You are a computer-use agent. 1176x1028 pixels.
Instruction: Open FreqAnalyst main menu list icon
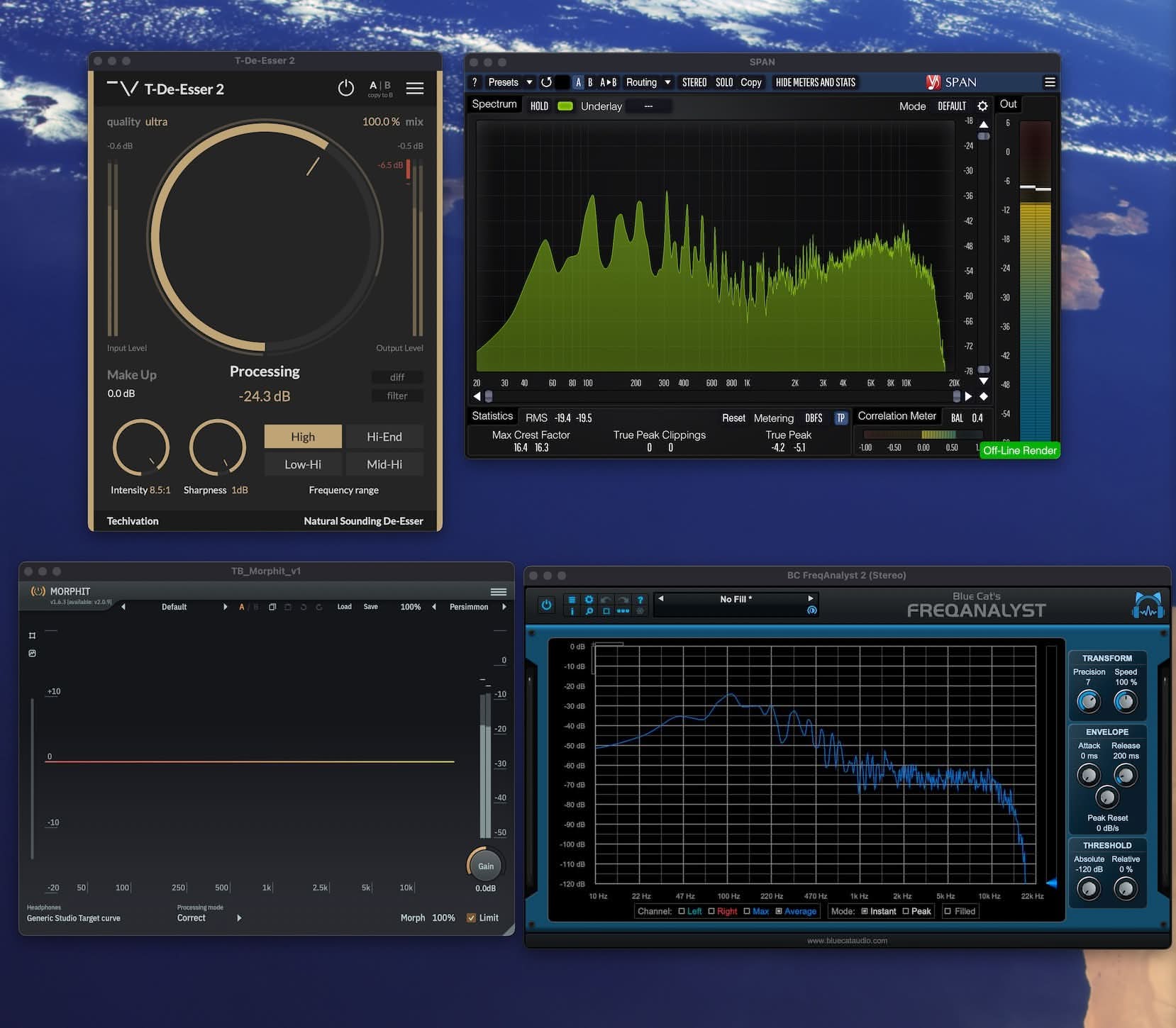(572, 600)
